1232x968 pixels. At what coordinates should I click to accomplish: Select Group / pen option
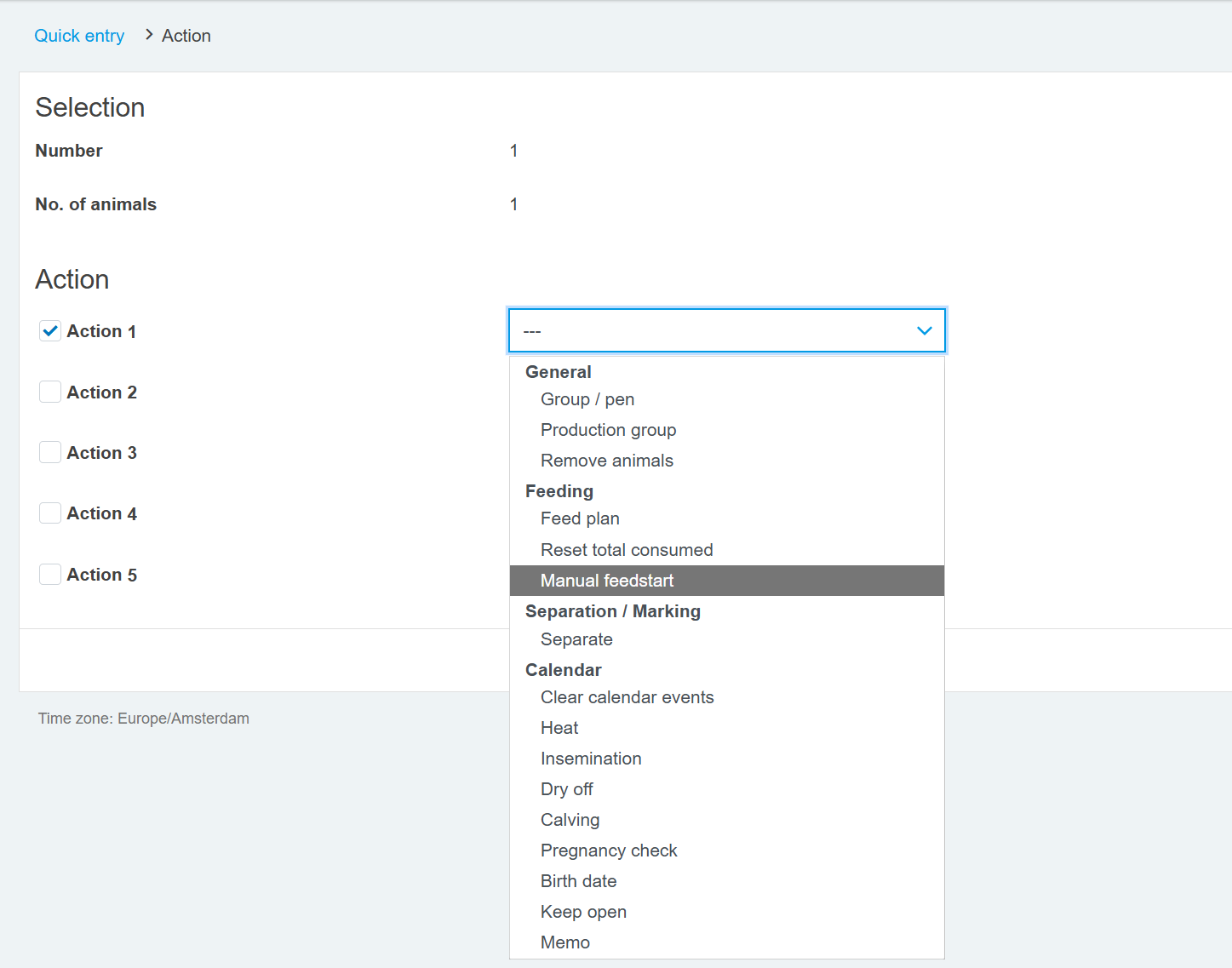coord(587,399)
